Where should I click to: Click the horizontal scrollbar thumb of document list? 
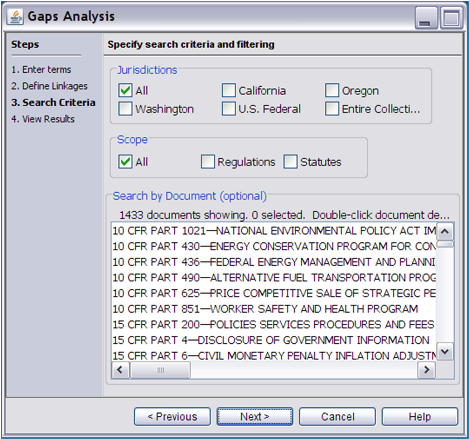coord(160,370)
